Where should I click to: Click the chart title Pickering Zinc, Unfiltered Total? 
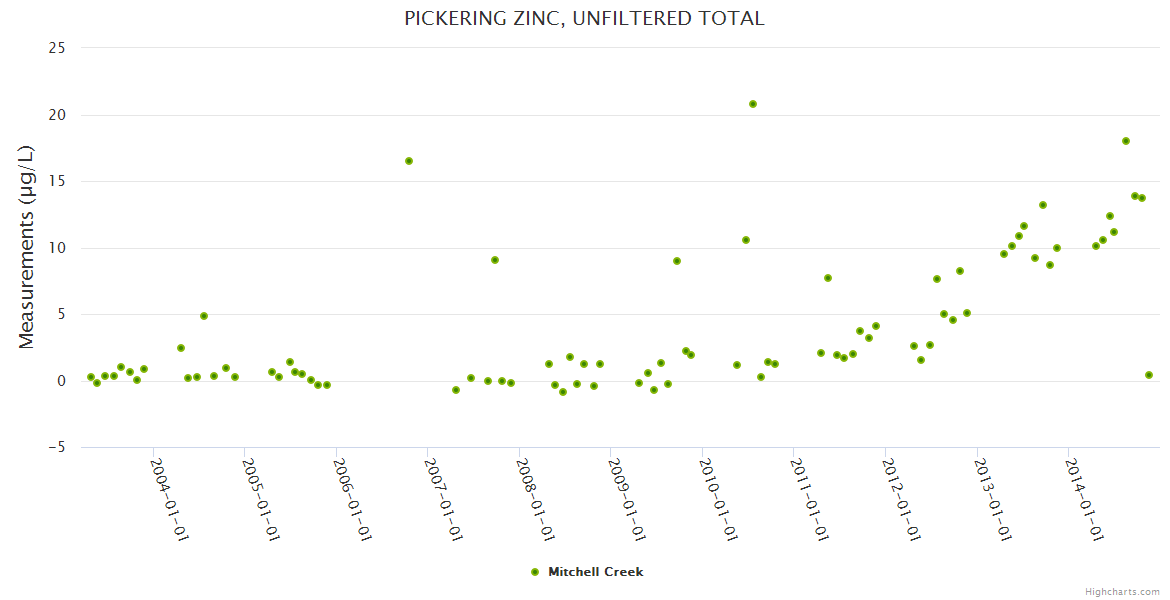[x=584, y=19]
